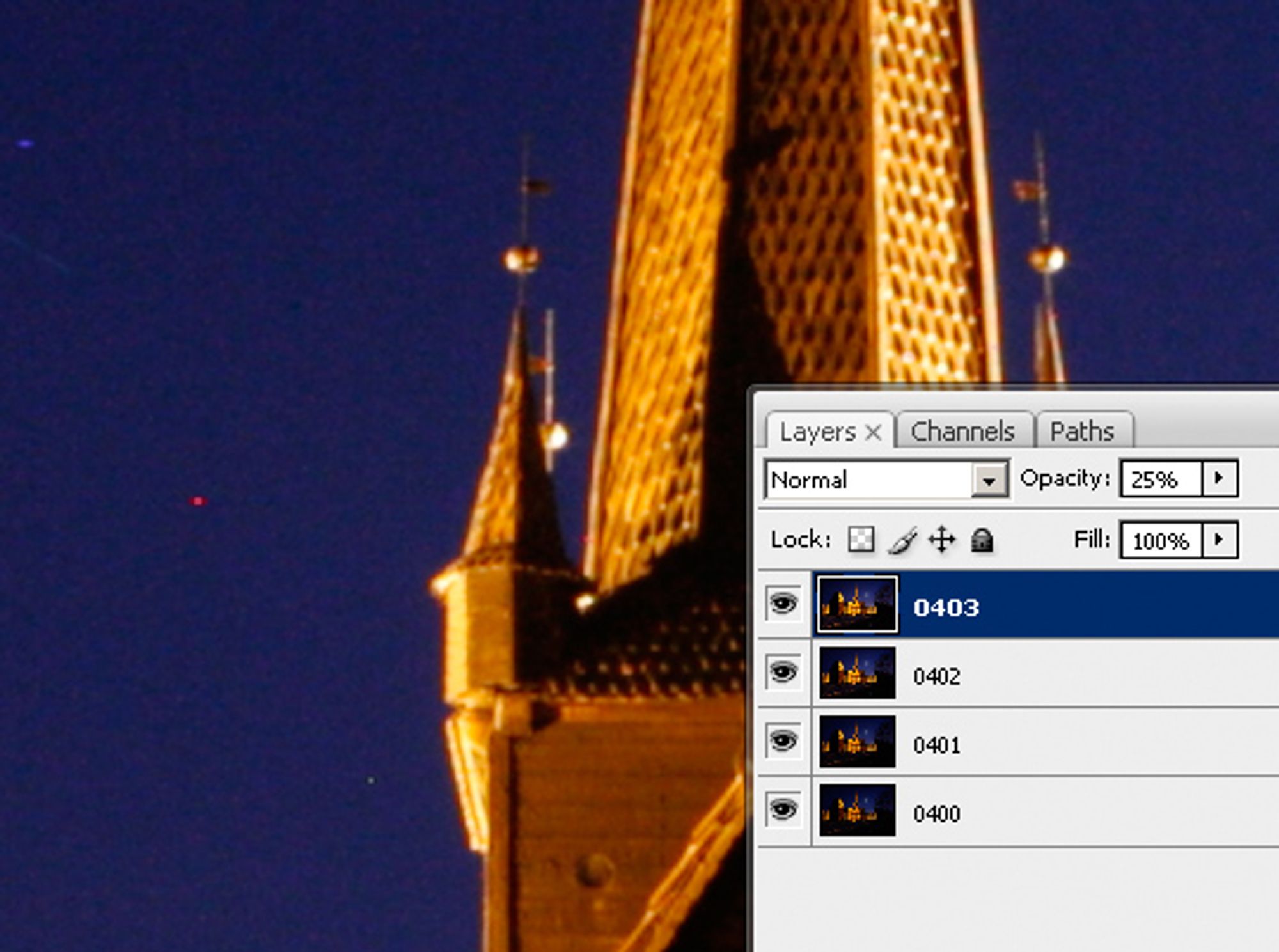The image size is (1279, 952).
Task: Hide the 0402 layer
Action: 783,673
